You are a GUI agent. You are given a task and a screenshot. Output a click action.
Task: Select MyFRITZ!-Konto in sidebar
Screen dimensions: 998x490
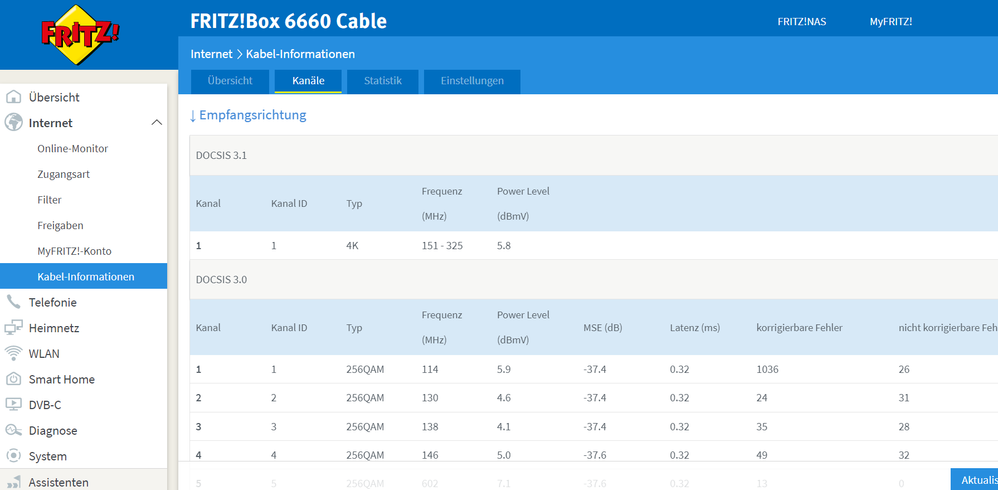[74, 251]
